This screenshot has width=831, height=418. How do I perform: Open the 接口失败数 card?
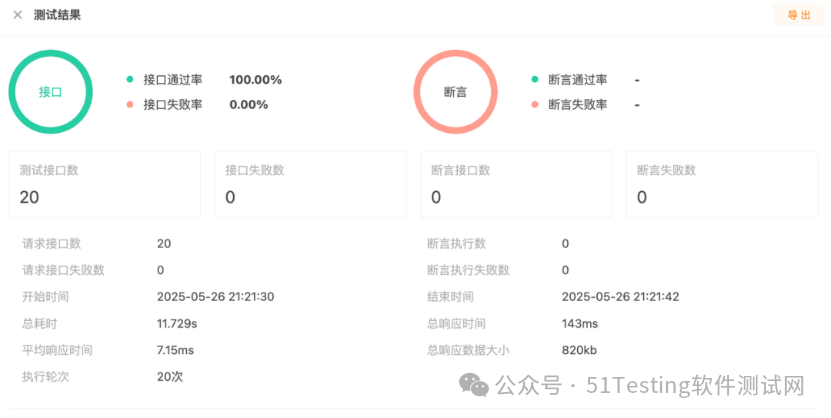[x=310, y=184]
